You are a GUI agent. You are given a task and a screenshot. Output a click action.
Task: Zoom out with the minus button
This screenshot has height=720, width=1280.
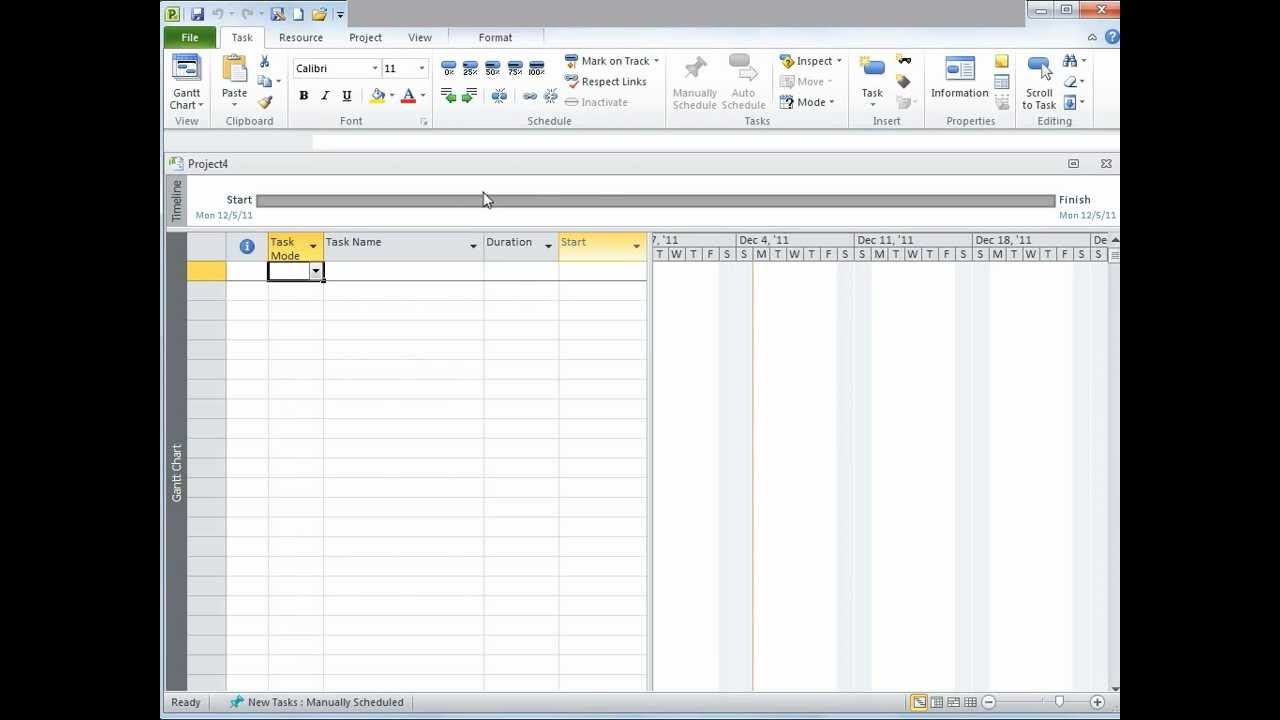tap(989, 702)
